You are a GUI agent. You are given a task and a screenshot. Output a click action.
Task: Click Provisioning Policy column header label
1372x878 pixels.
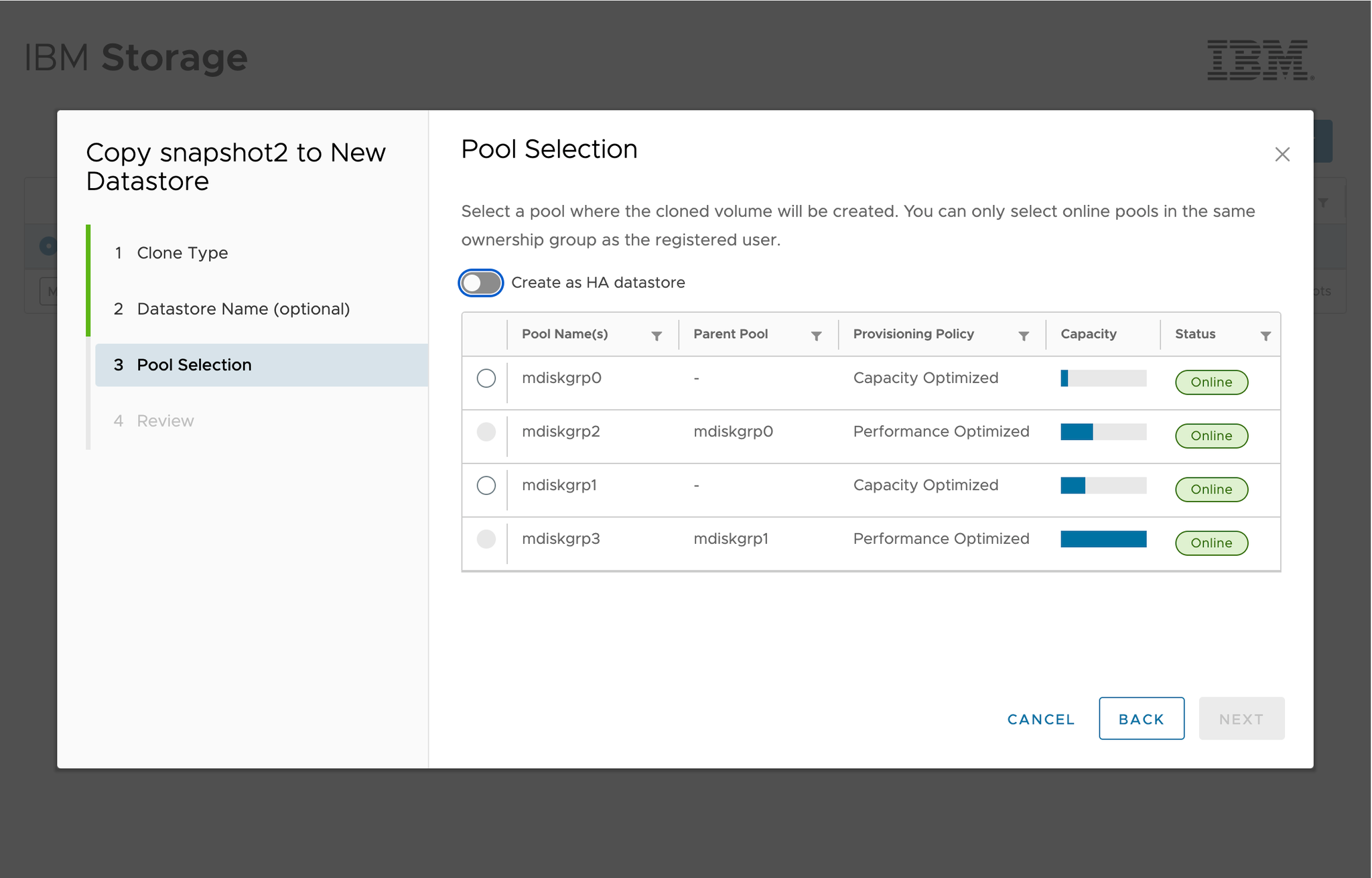click(914, 334)
